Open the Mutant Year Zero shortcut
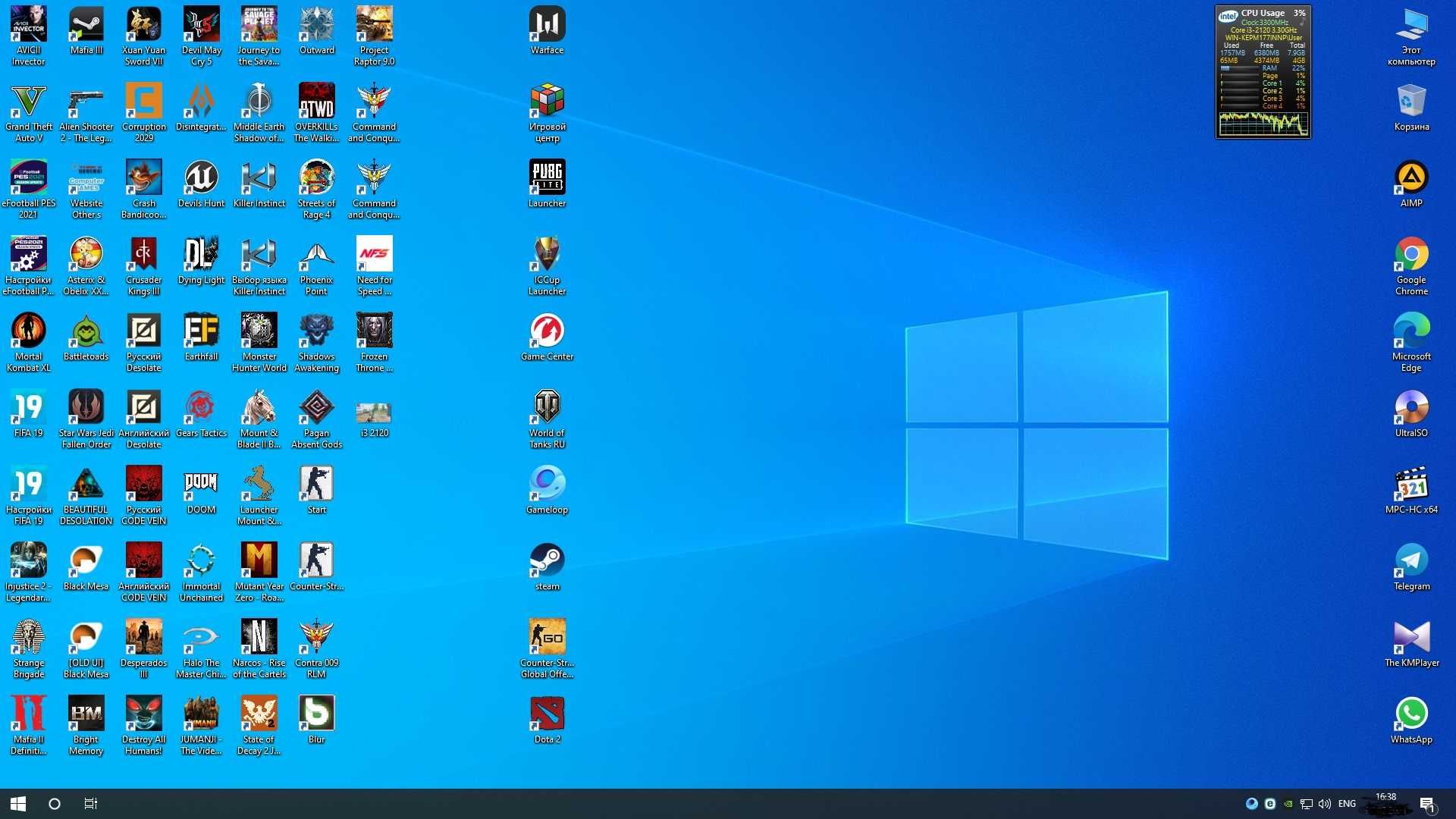1456x819 pixels. click(259, 572)
